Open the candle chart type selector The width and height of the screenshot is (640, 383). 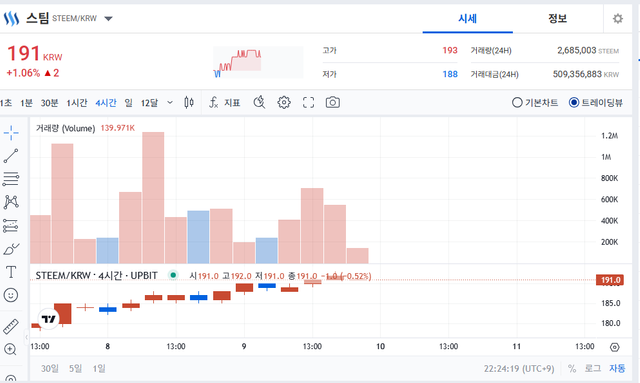(x=189, y=102)
